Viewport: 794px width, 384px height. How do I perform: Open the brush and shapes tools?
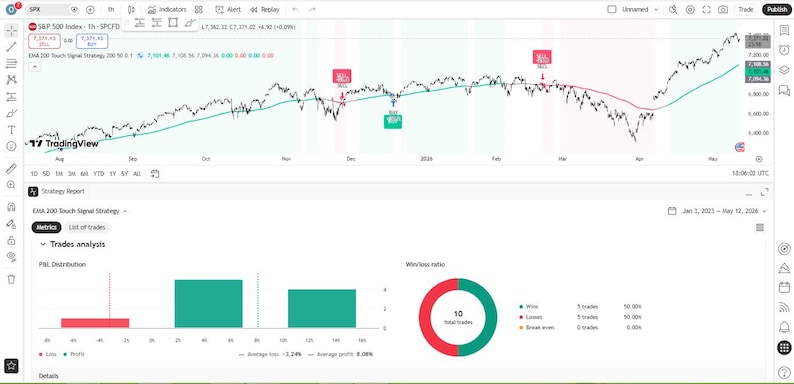point(11,113)
